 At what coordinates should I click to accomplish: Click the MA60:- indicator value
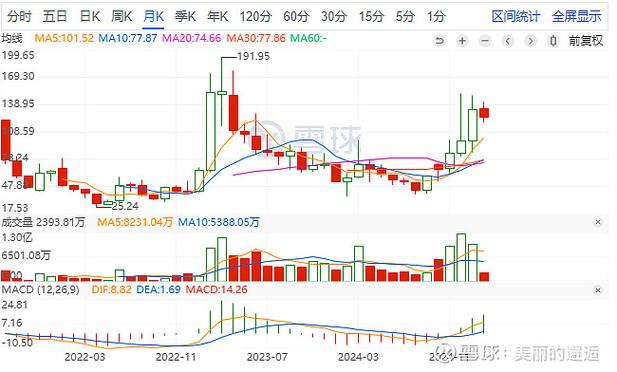click(308, 39)
